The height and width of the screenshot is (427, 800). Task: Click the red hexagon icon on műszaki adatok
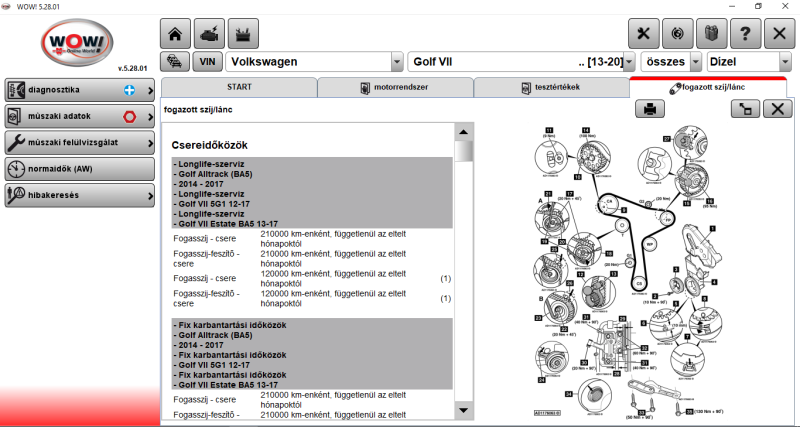point(130,117)
